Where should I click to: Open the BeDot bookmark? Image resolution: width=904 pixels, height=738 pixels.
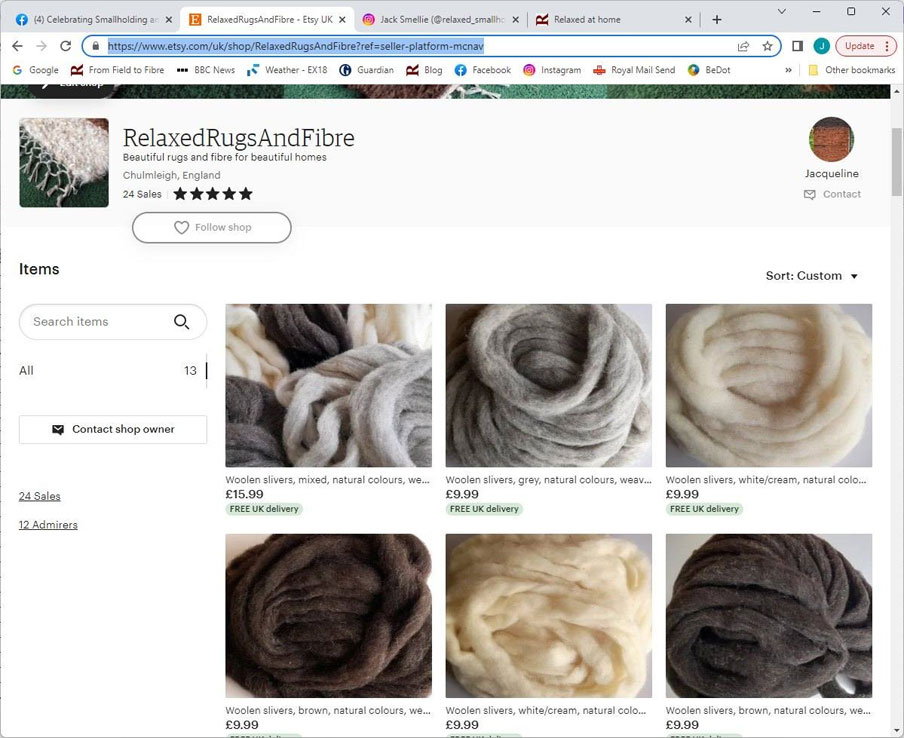709,70
